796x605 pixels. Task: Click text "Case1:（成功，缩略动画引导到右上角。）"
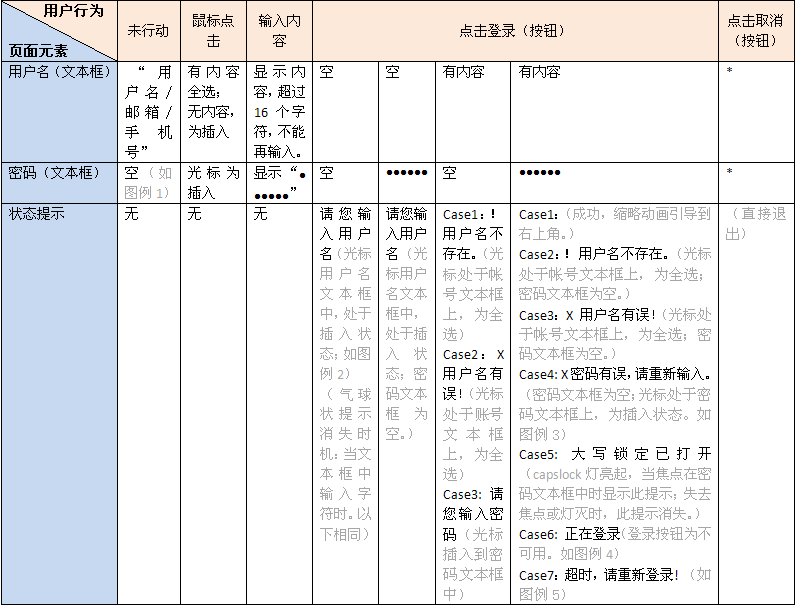pyautogui.click(x=614, y=224)
